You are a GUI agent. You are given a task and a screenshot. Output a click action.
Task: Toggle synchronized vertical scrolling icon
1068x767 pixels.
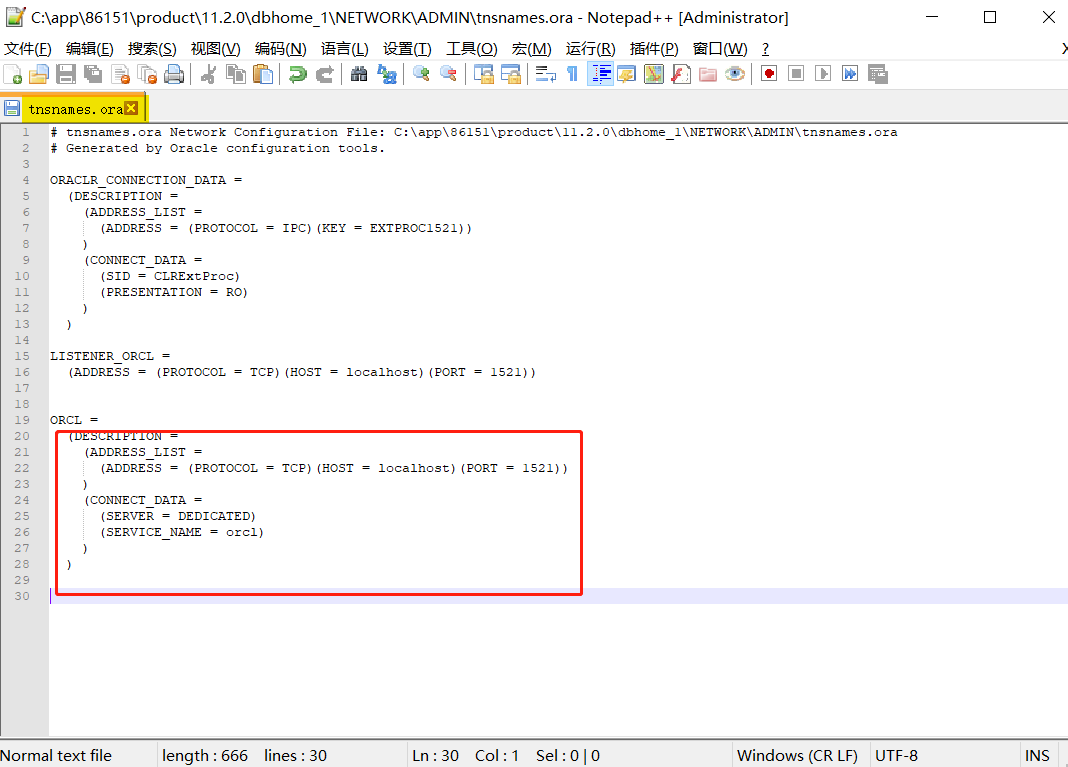(484, 74)
